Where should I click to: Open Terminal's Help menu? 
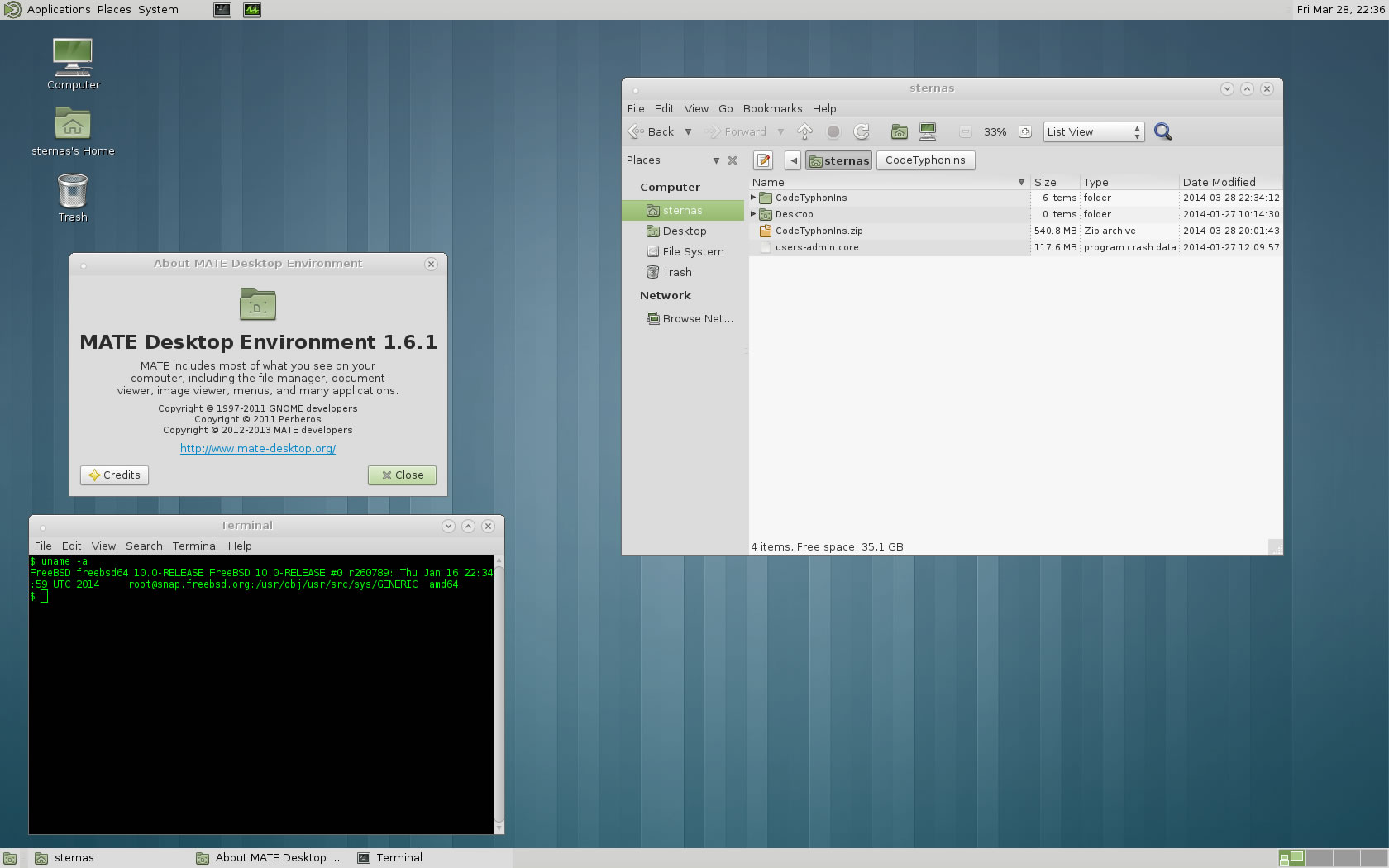[240, 546]
